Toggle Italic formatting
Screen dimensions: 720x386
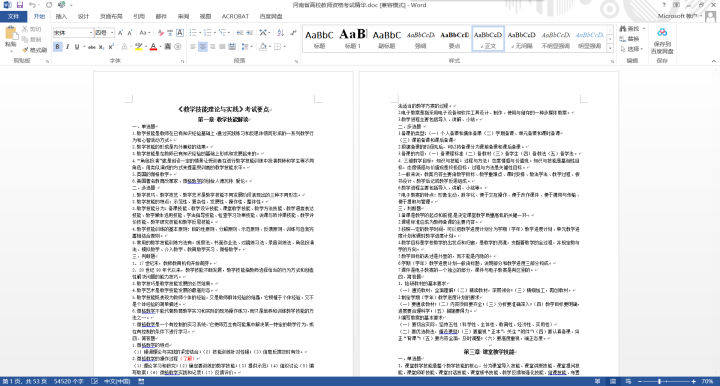68,47
